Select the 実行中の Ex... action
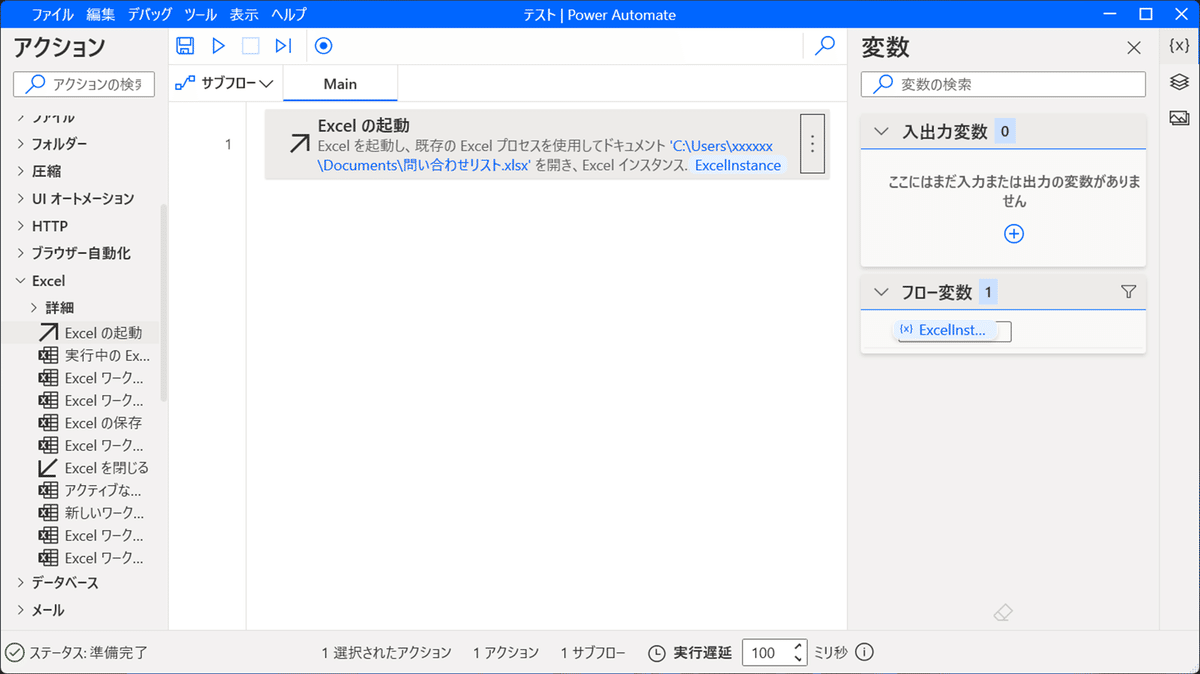The width and height of the screenshot is (1200, 674). click(94, 355)
